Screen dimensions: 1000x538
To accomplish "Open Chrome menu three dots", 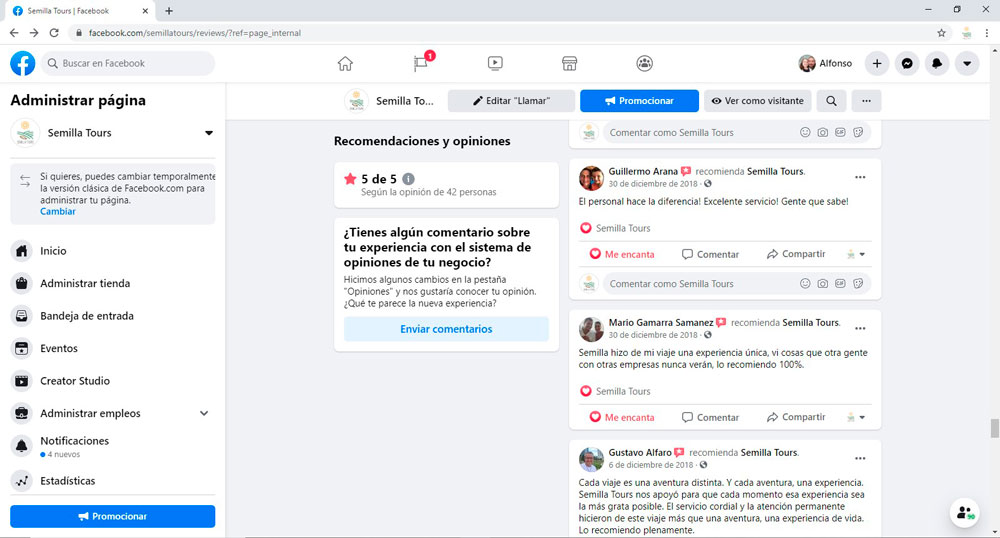I will 987,33.
